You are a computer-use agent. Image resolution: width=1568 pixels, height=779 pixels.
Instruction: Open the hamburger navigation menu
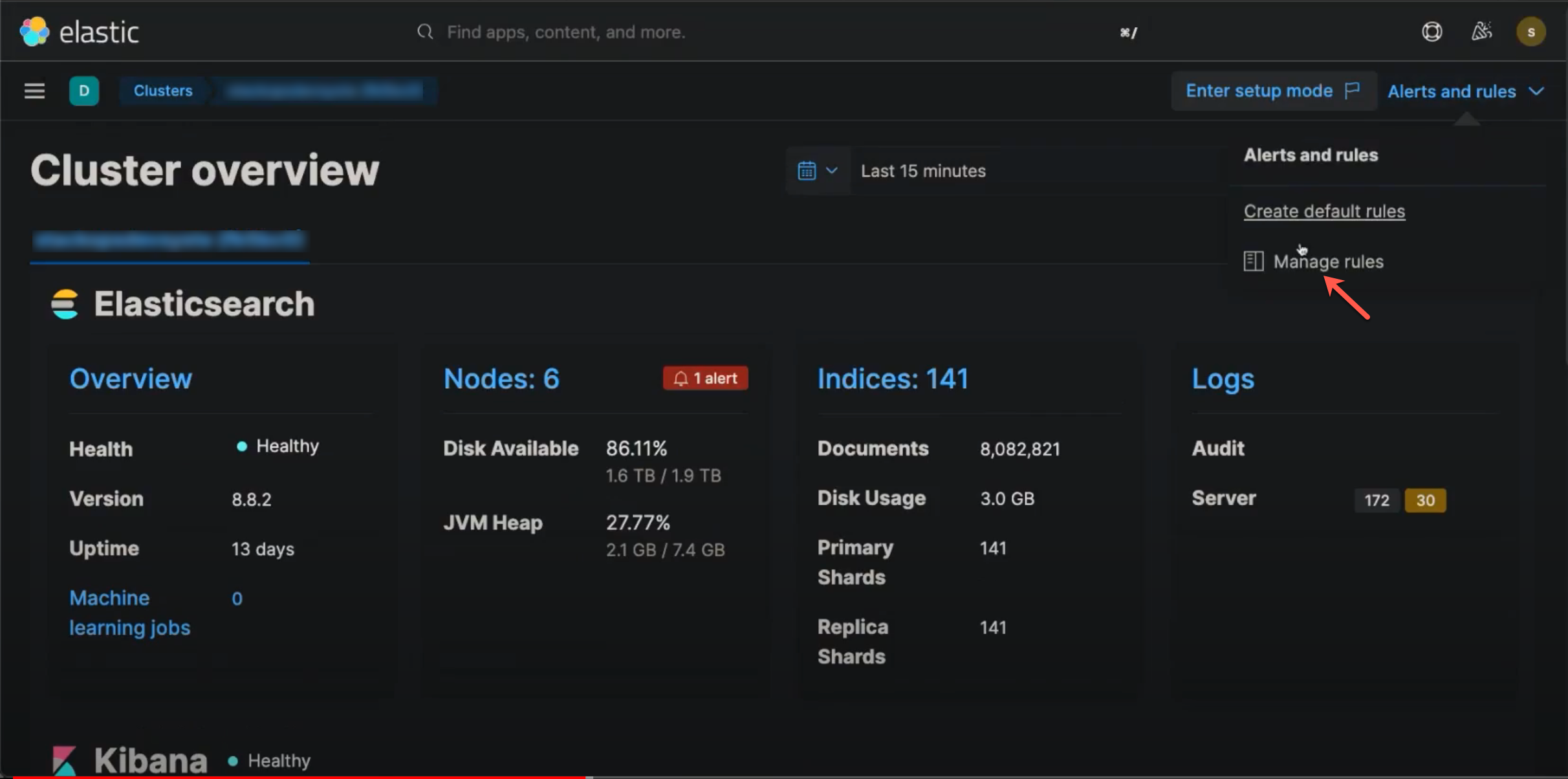(34, 91)
